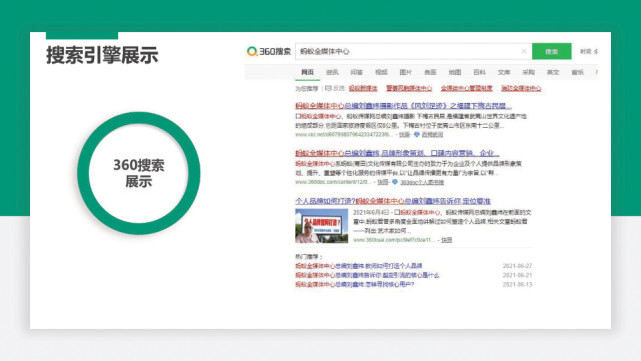
Task: Click the 360搜索展示 circle label
Action: 139,173
